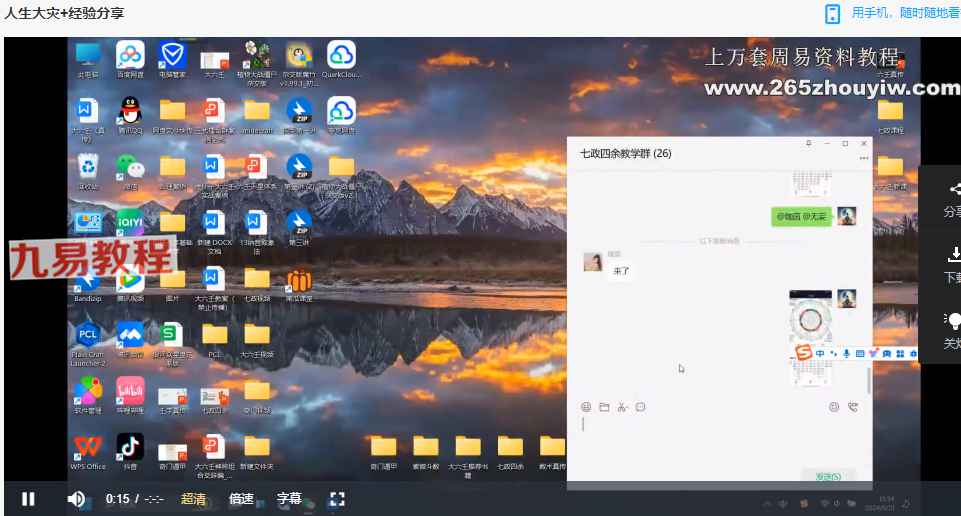This screenshot has height=516, width=961.
Task: Click the green 发送 send button
Action: click(828, 476)
